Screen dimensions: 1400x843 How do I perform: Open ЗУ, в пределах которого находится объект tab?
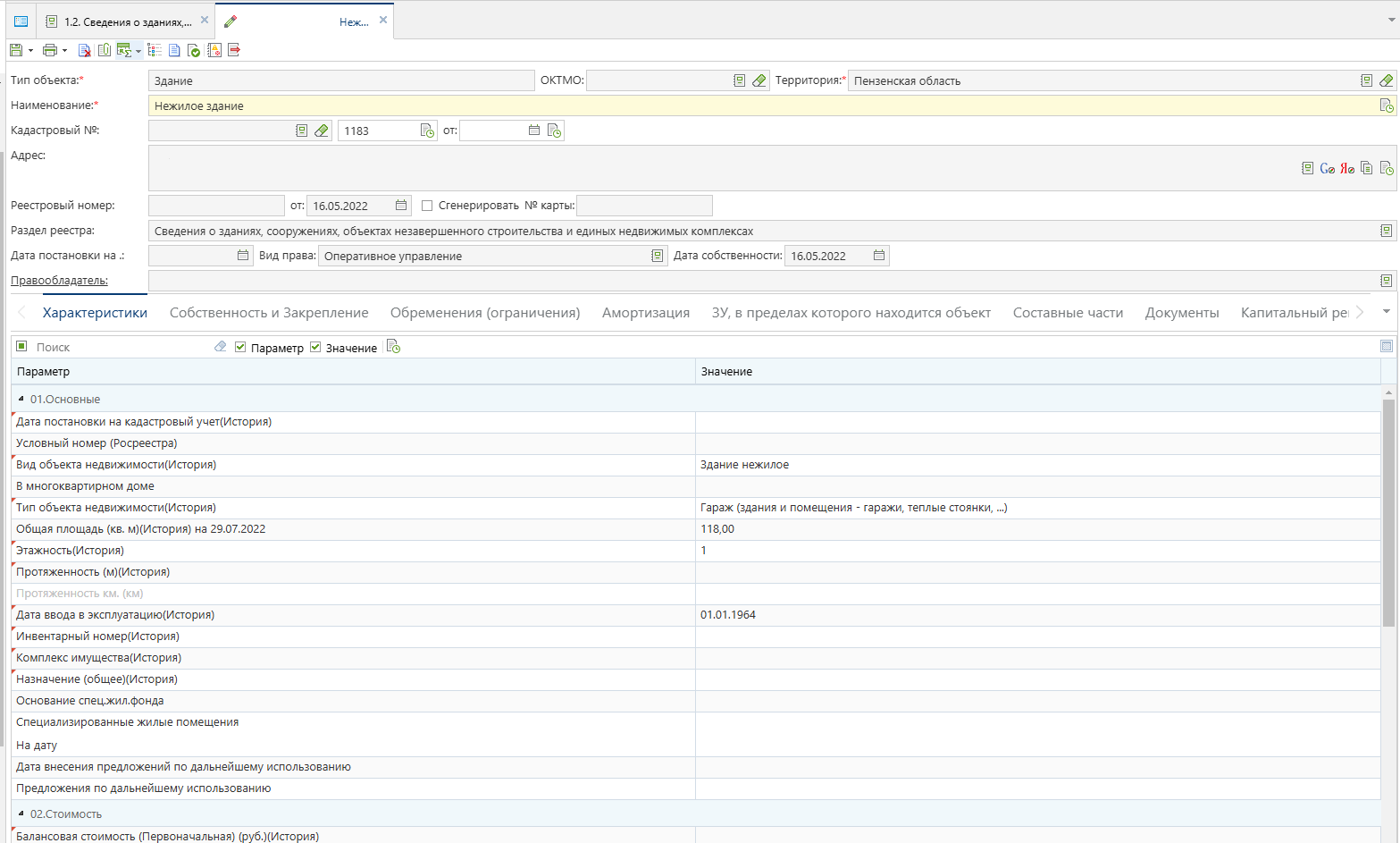click(851, 313)
